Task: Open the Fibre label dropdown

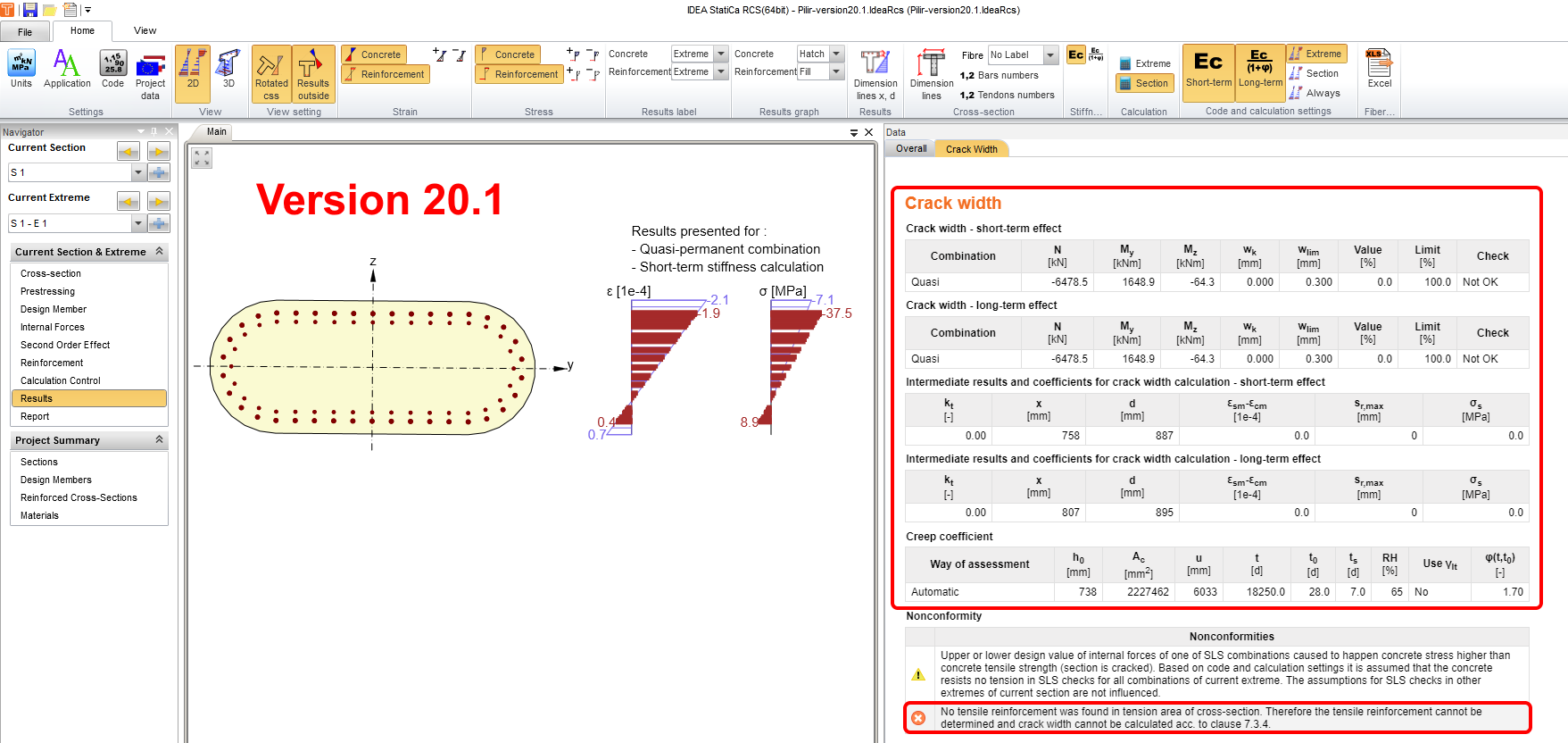Action: (x=1050, y=55)
